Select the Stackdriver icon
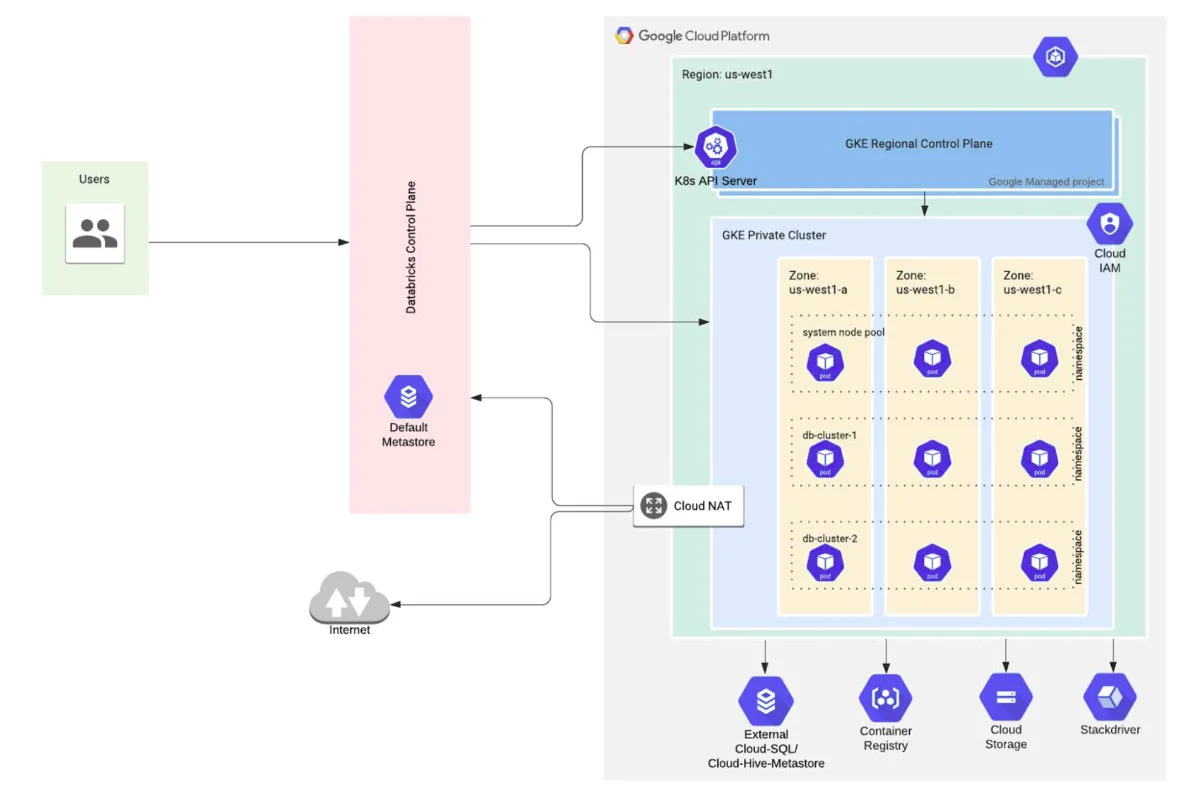Viewport: 1189px width, 790px height. point(1110,697)
